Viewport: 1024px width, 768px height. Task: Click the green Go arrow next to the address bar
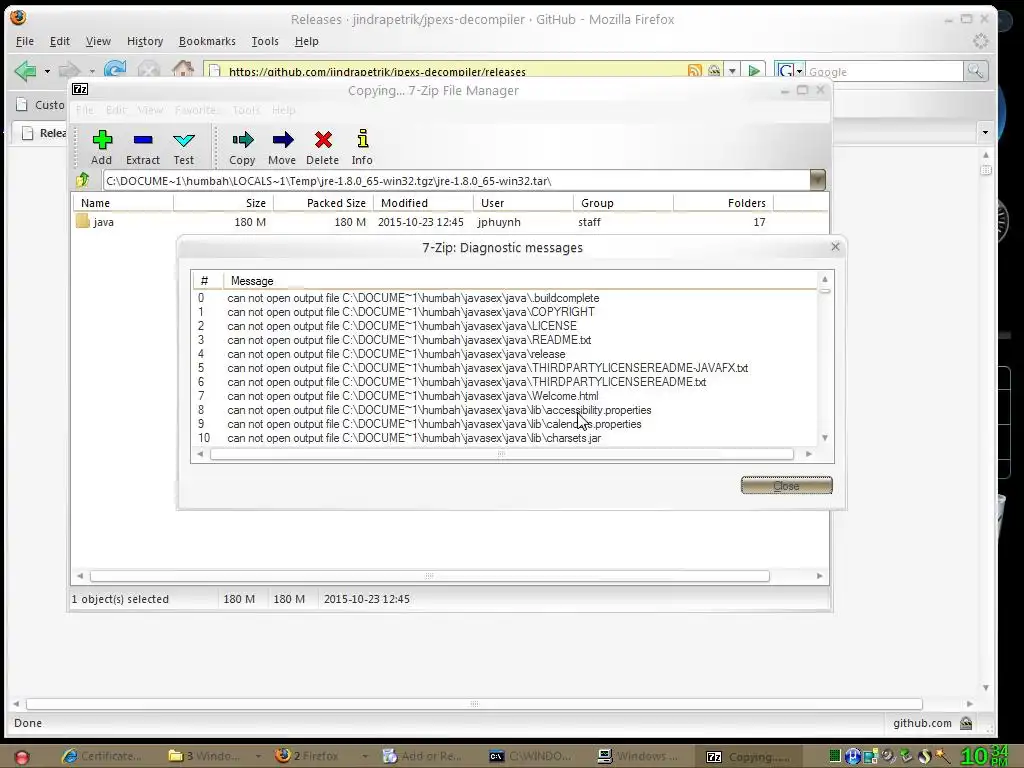click(754, 71)
